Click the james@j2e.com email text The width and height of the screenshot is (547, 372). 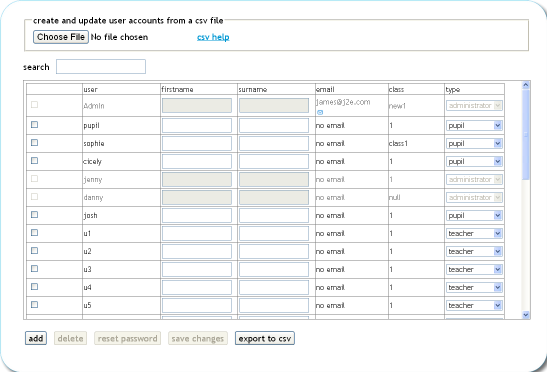coord(343,102)
